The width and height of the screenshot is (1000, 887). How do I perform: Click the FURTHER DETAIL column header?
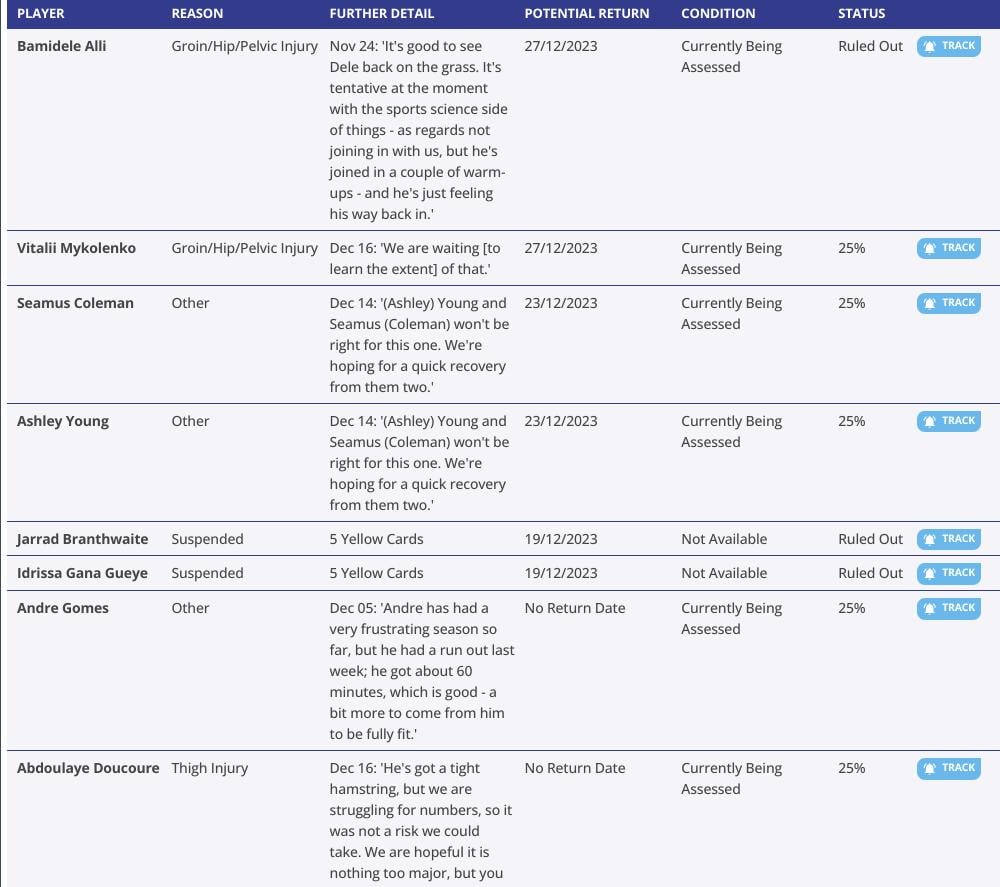click(x=381, y=13)
